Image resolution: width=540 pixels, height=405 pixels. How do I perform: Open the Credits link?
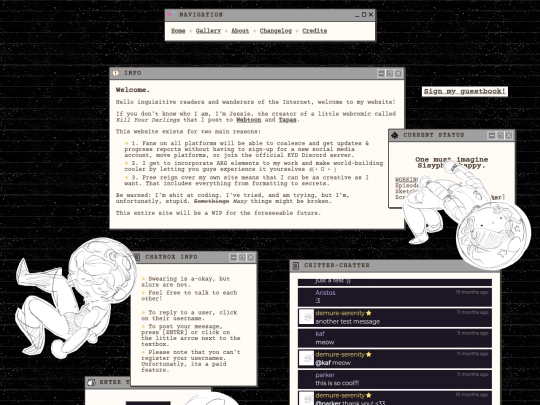314,31
